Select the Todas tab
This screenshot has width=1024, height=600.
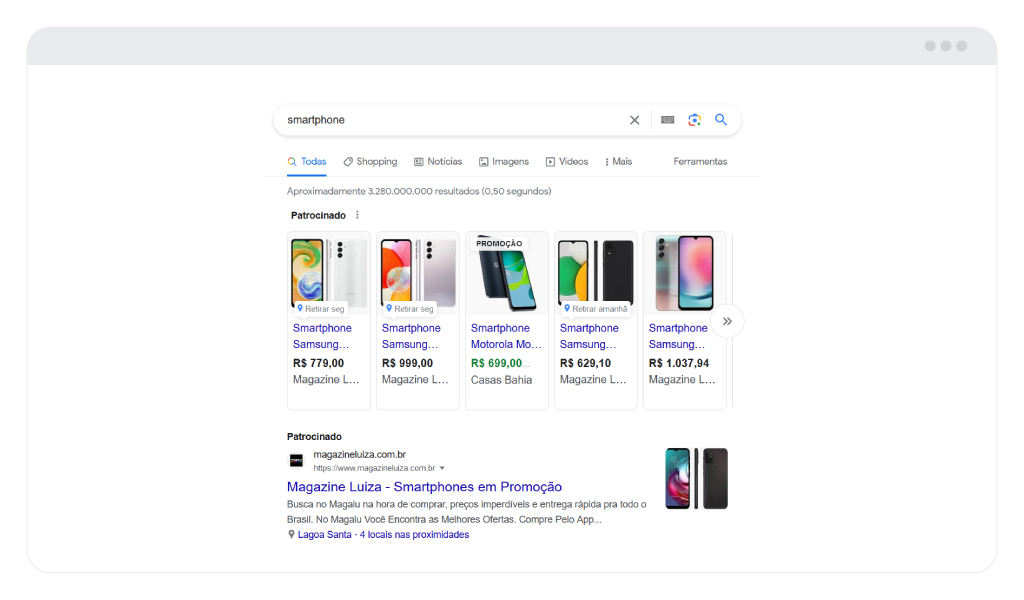click(307, 161)
